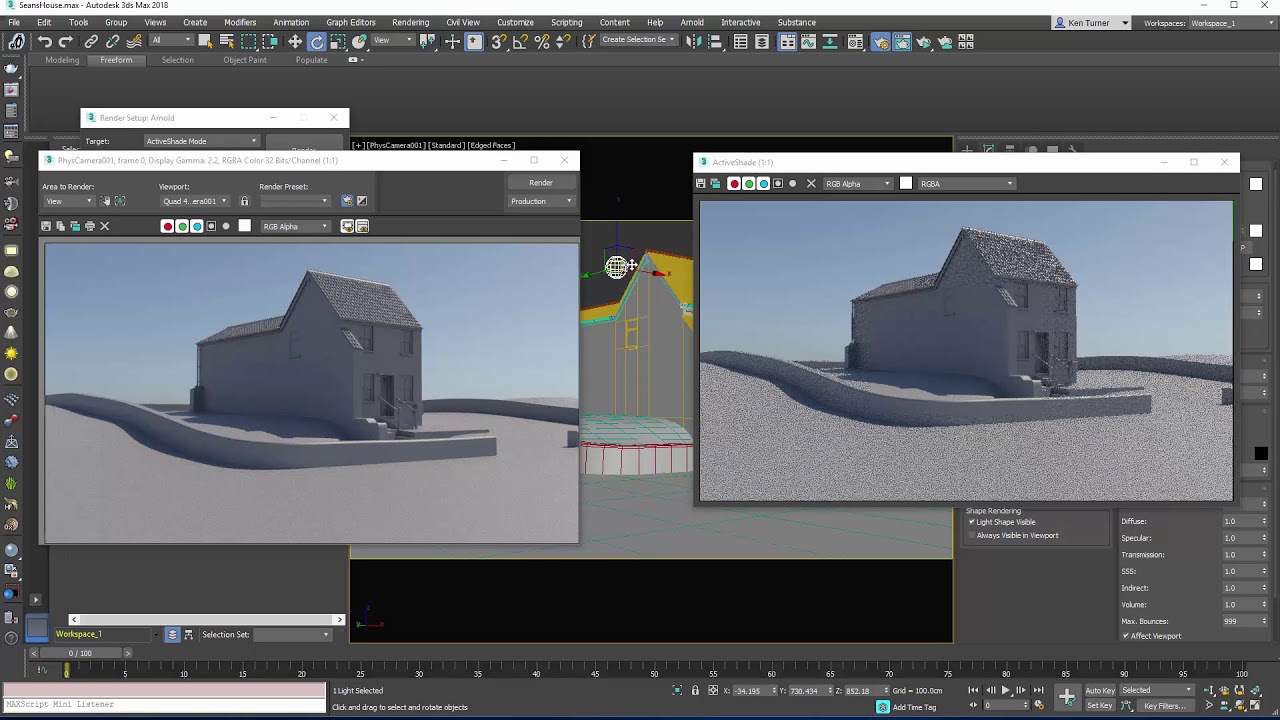Click white color swatch in ActiveShade toolbar
Screen dimensions: 1280x720
(x=906, y=184)
